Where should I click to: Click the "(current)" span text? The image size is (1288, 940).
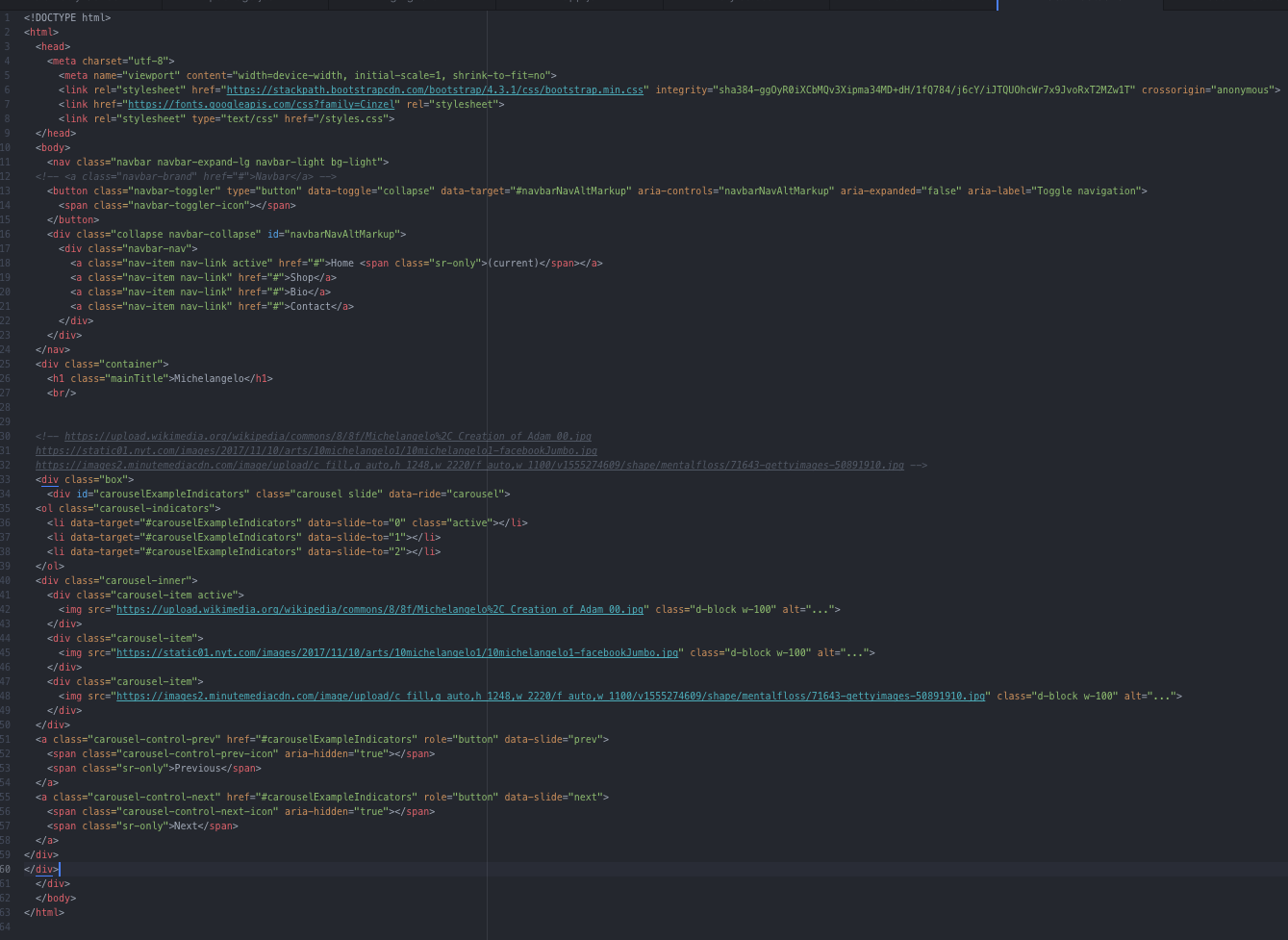[514, 263]
